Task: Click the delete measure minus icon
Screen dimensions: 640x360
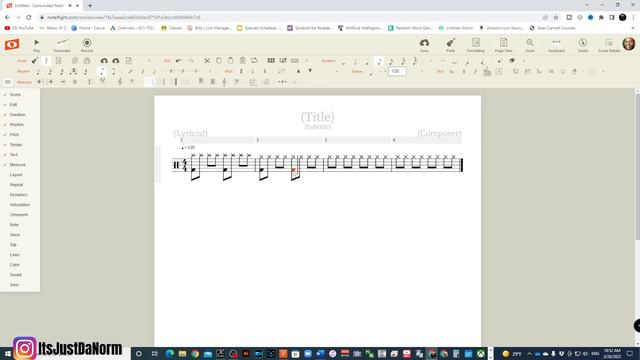Action: point(63,82)
